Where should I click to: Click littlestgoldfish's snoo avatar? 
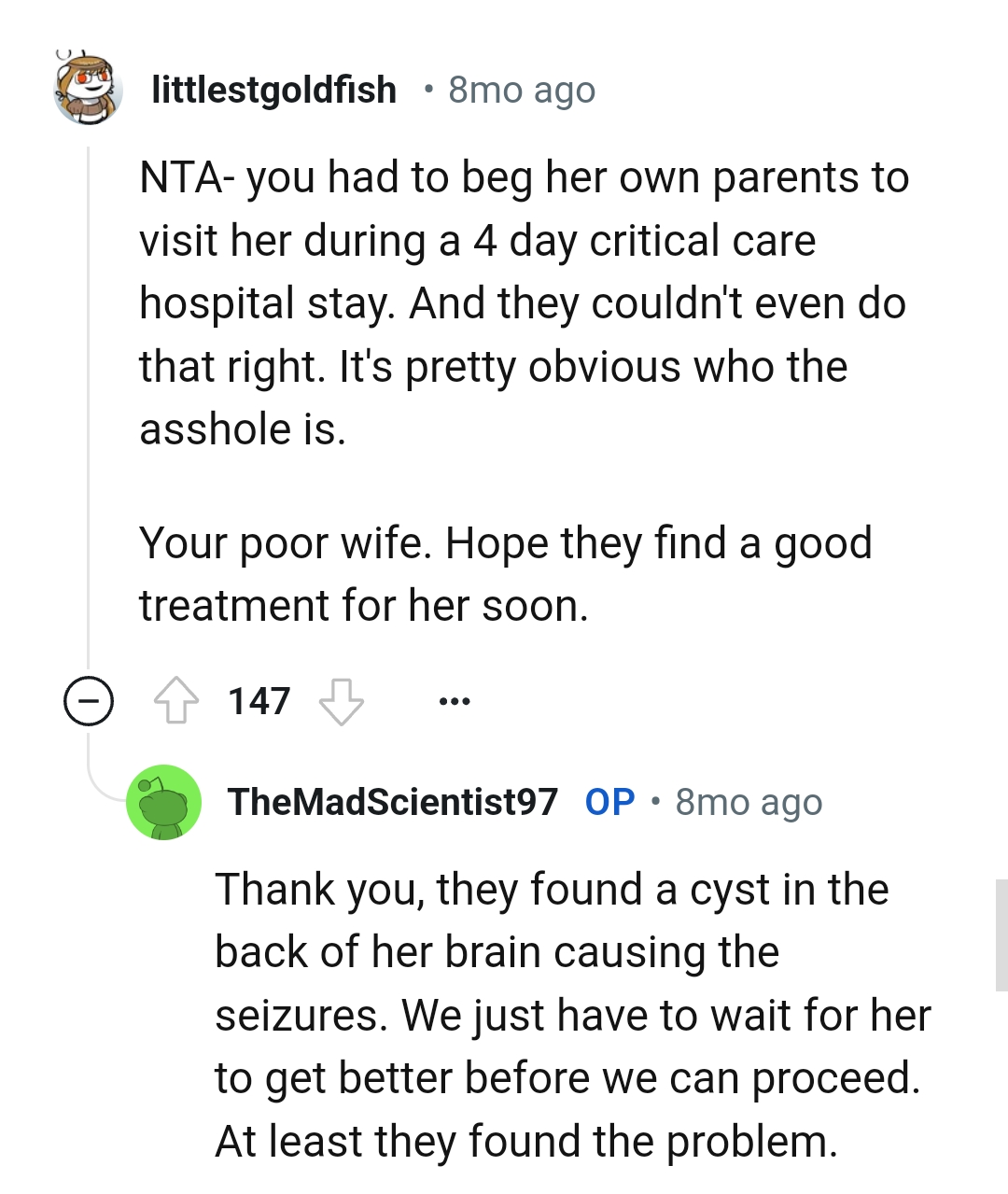[87, 89]
